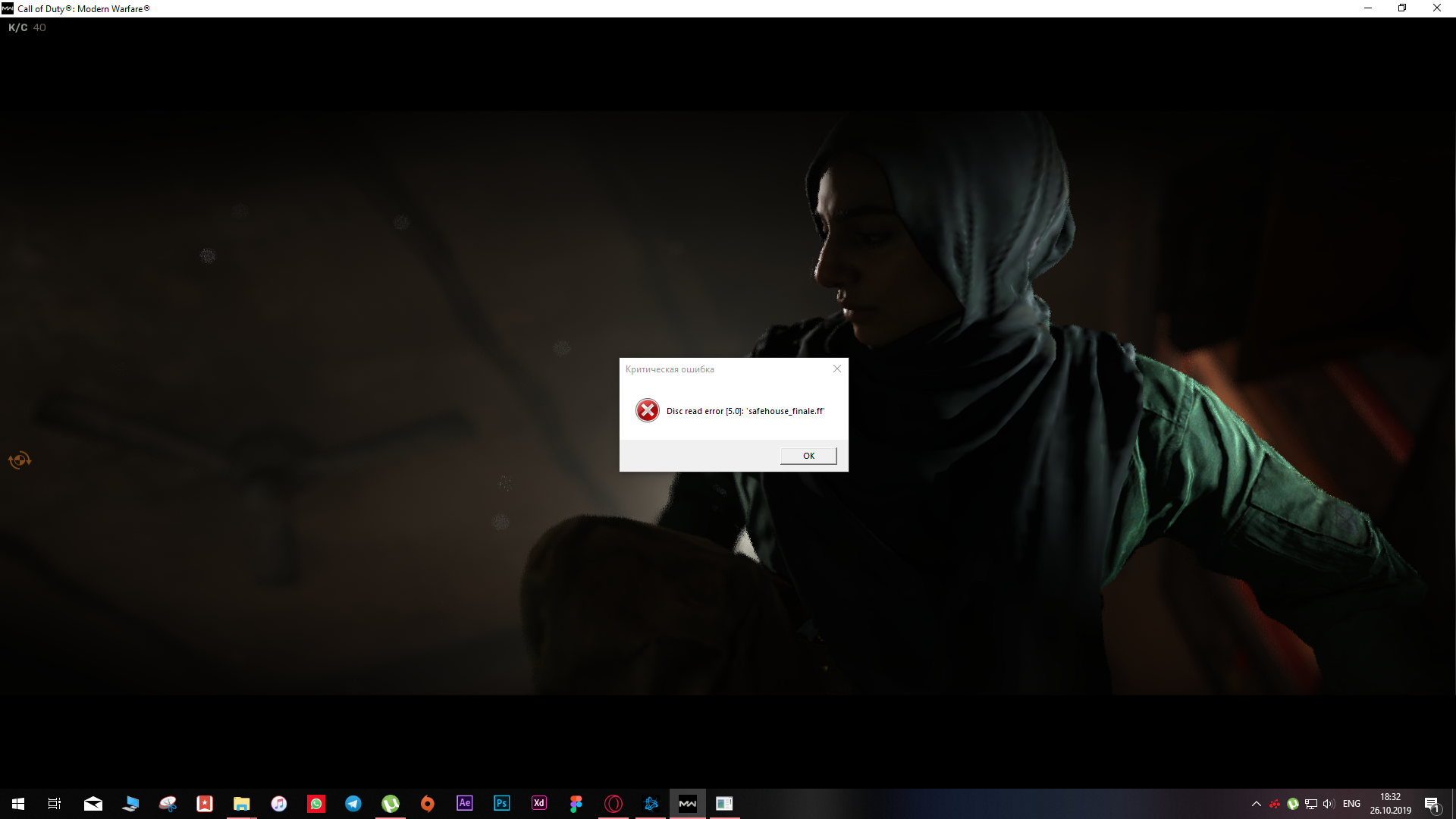Open the Windows Start menu
Screen dimensions: 1456x819
[18, 803]
